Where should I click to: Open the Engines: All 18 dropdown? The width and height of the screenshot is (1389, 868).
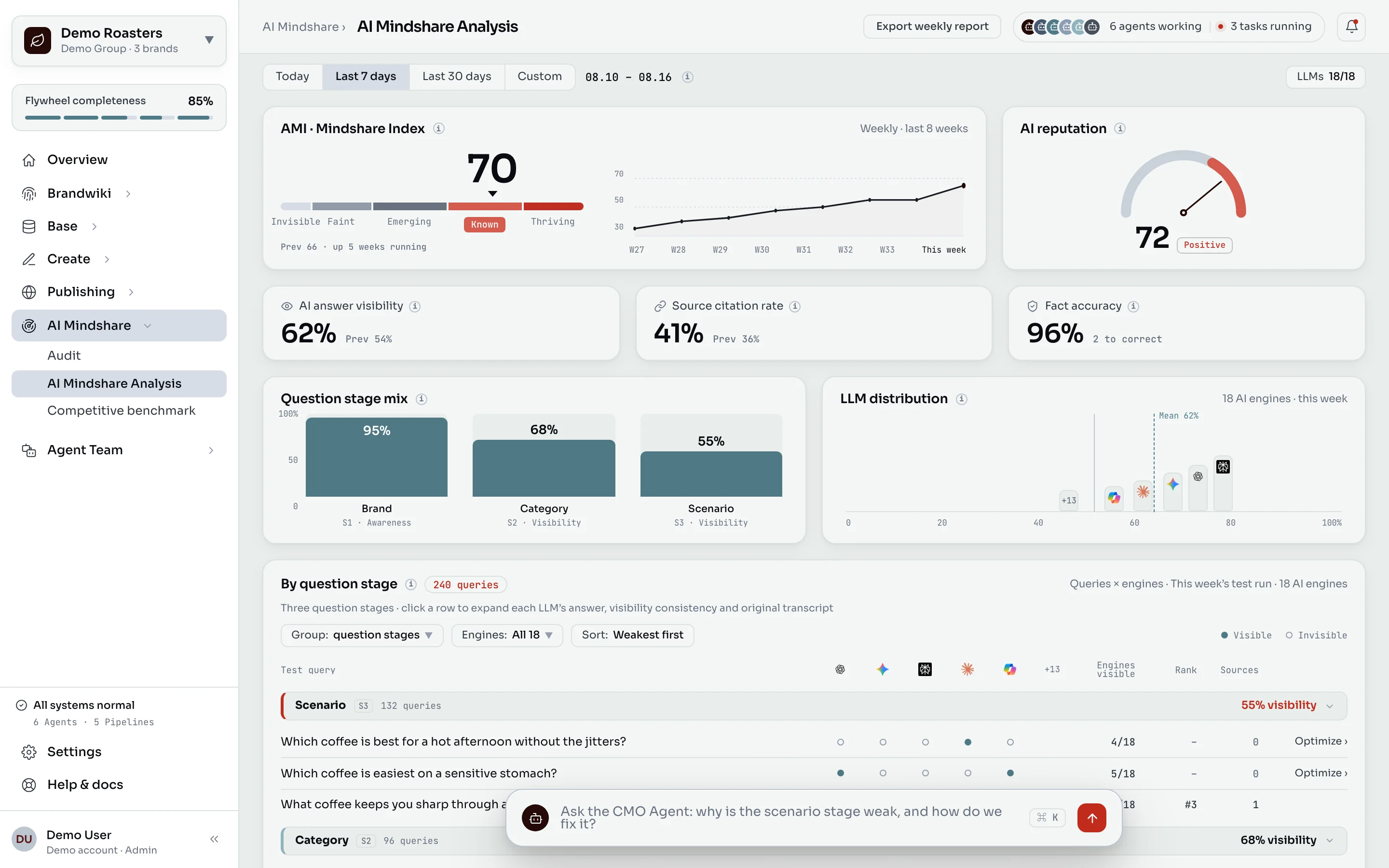point(507,636)
